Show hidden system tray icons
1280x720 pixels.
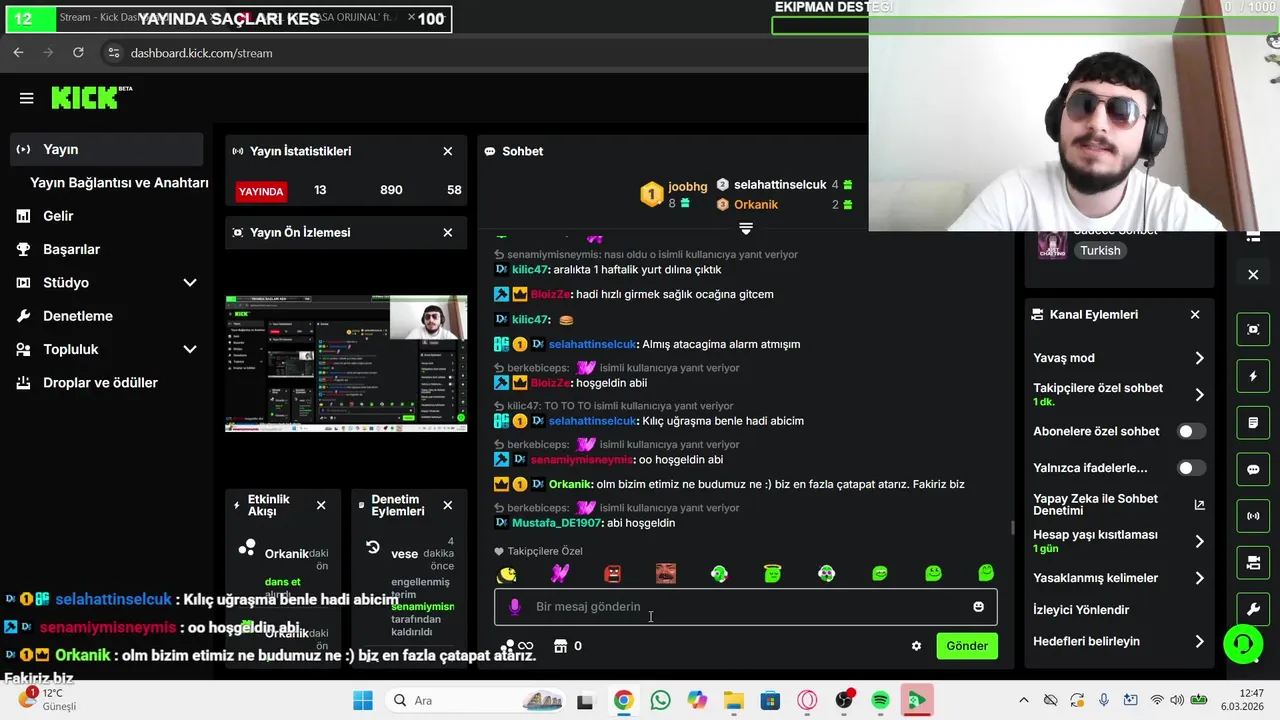[x=1023, y=700]
